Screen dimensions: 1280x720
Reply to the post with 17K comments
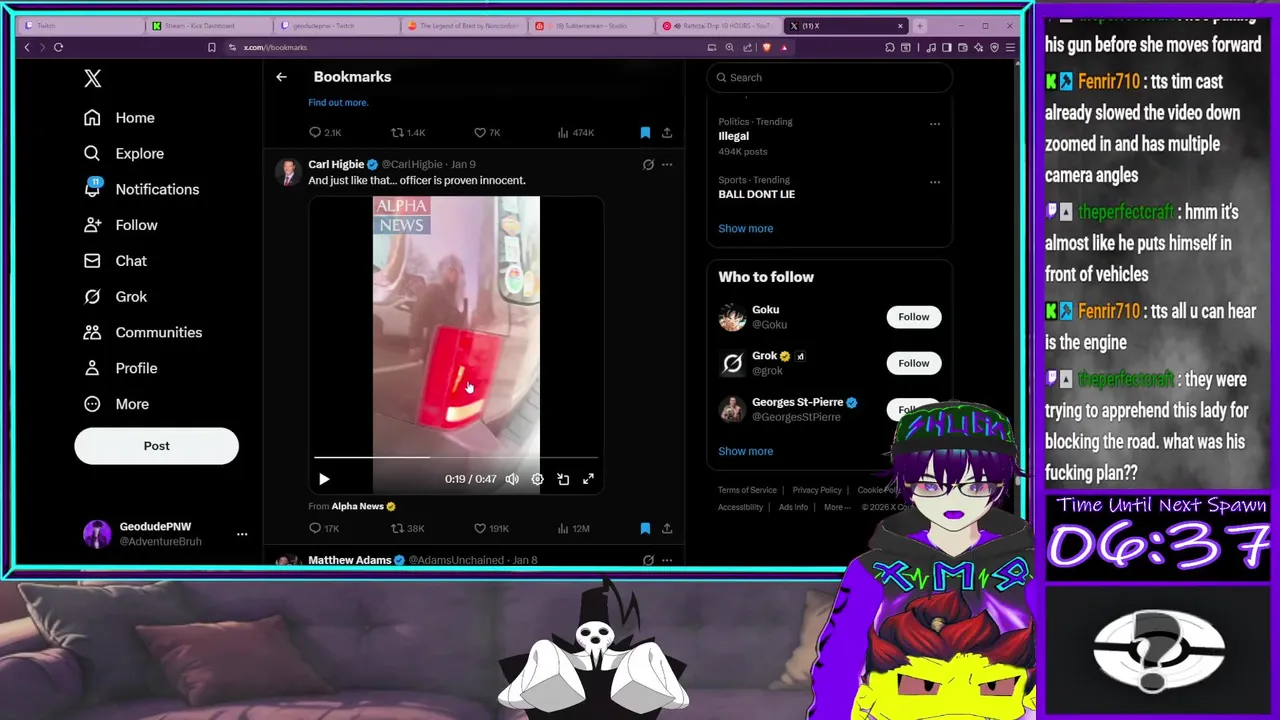click(324, 528)
